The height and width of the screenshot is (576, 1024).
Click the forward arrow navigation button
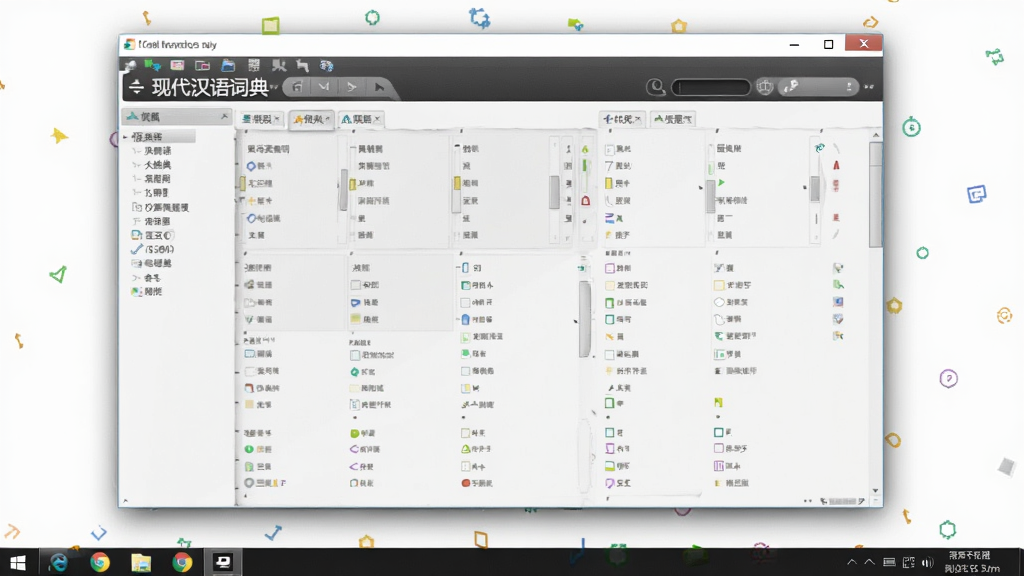(352, 87)
